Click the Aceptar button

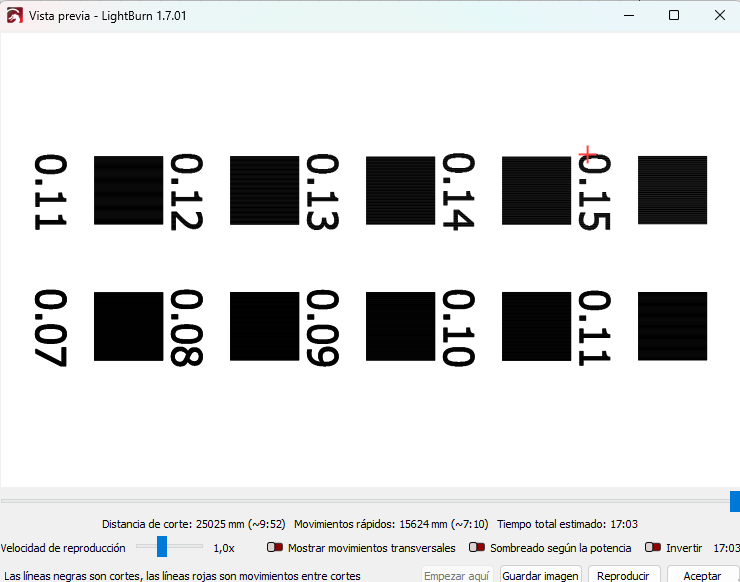(x=702, y=576)
